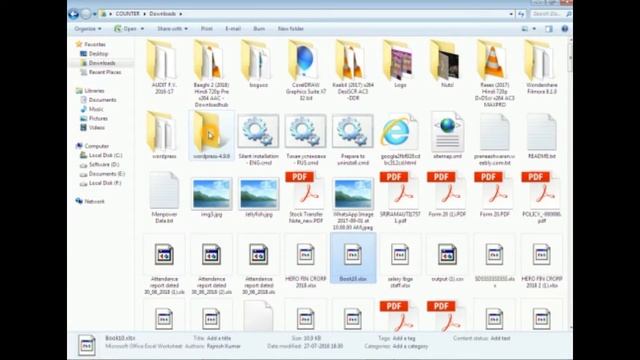Viewport: 640px width, 360px height.
Task: Open the Baaghi 2 (2018) movie folder
Action: [211, 73]
